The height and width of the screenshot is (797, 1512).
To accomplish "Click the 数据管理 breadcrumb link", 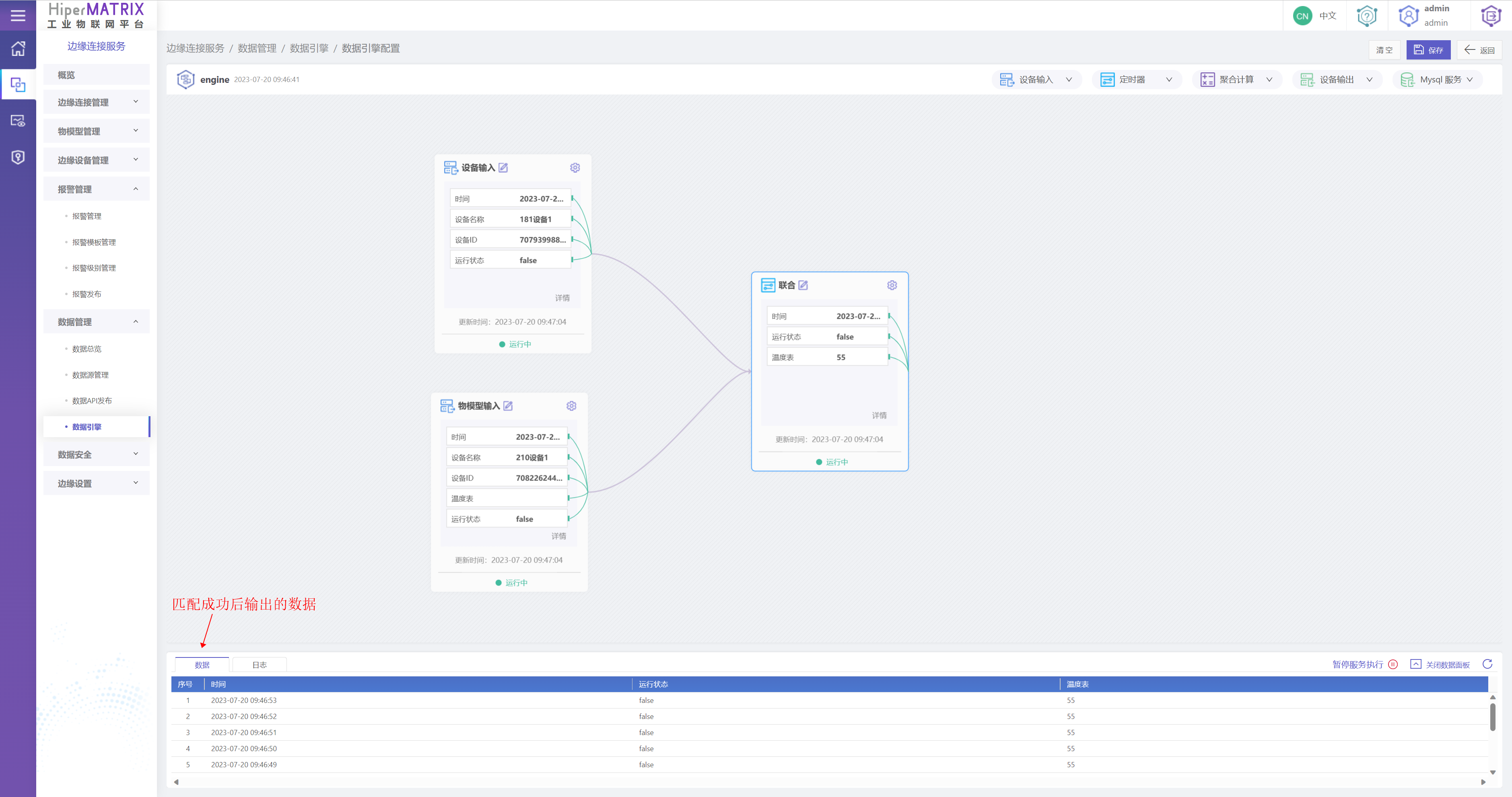I will pyautogui.click(x=257, y=48).
